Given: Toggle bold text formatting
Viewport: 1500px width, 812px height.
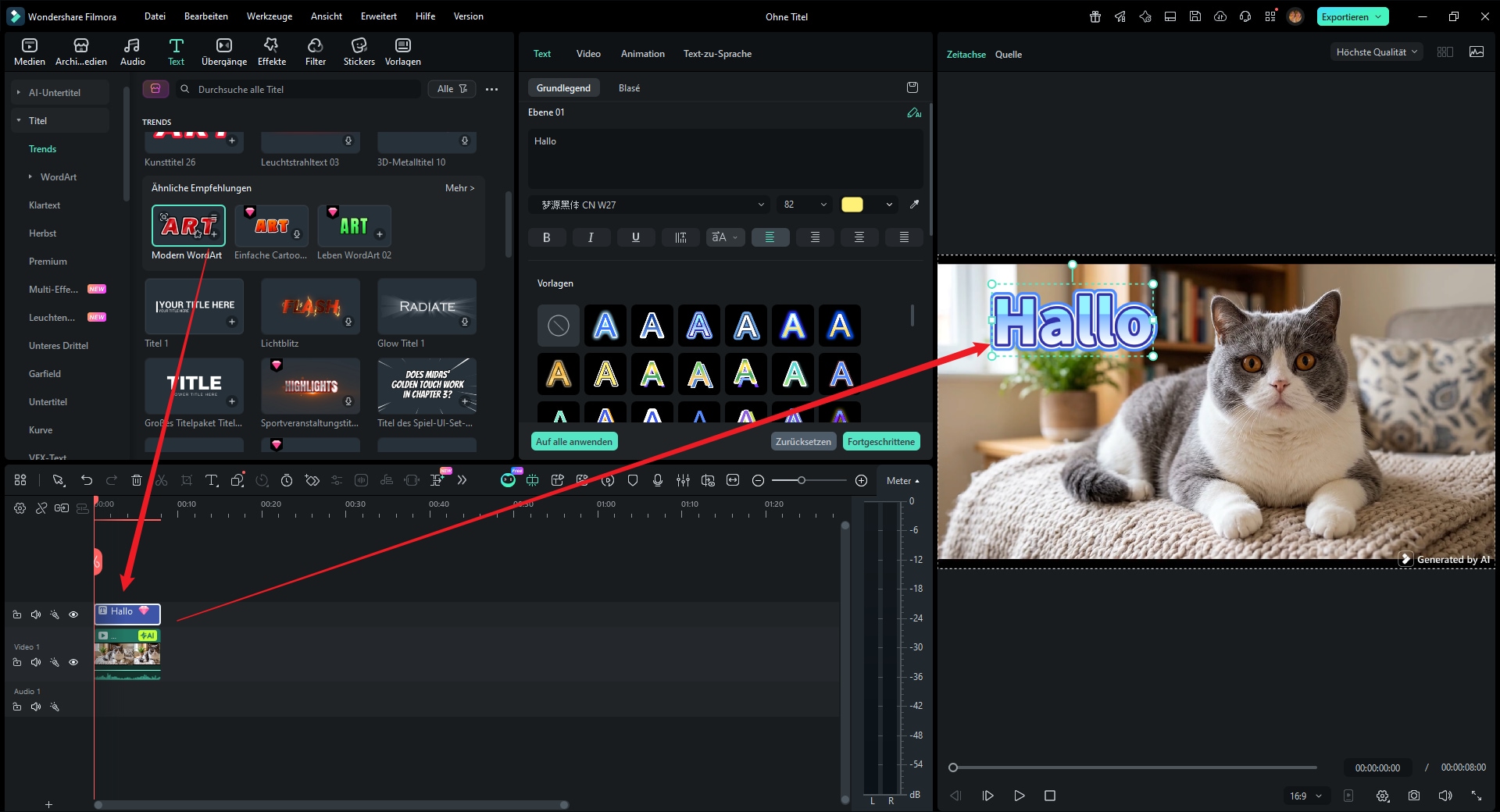Looking at the screenshot, I should [x=547, y=237].
